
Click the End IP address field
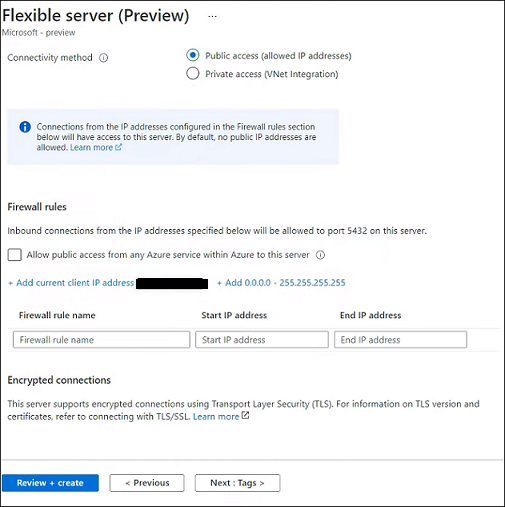(x=401, y=340)
